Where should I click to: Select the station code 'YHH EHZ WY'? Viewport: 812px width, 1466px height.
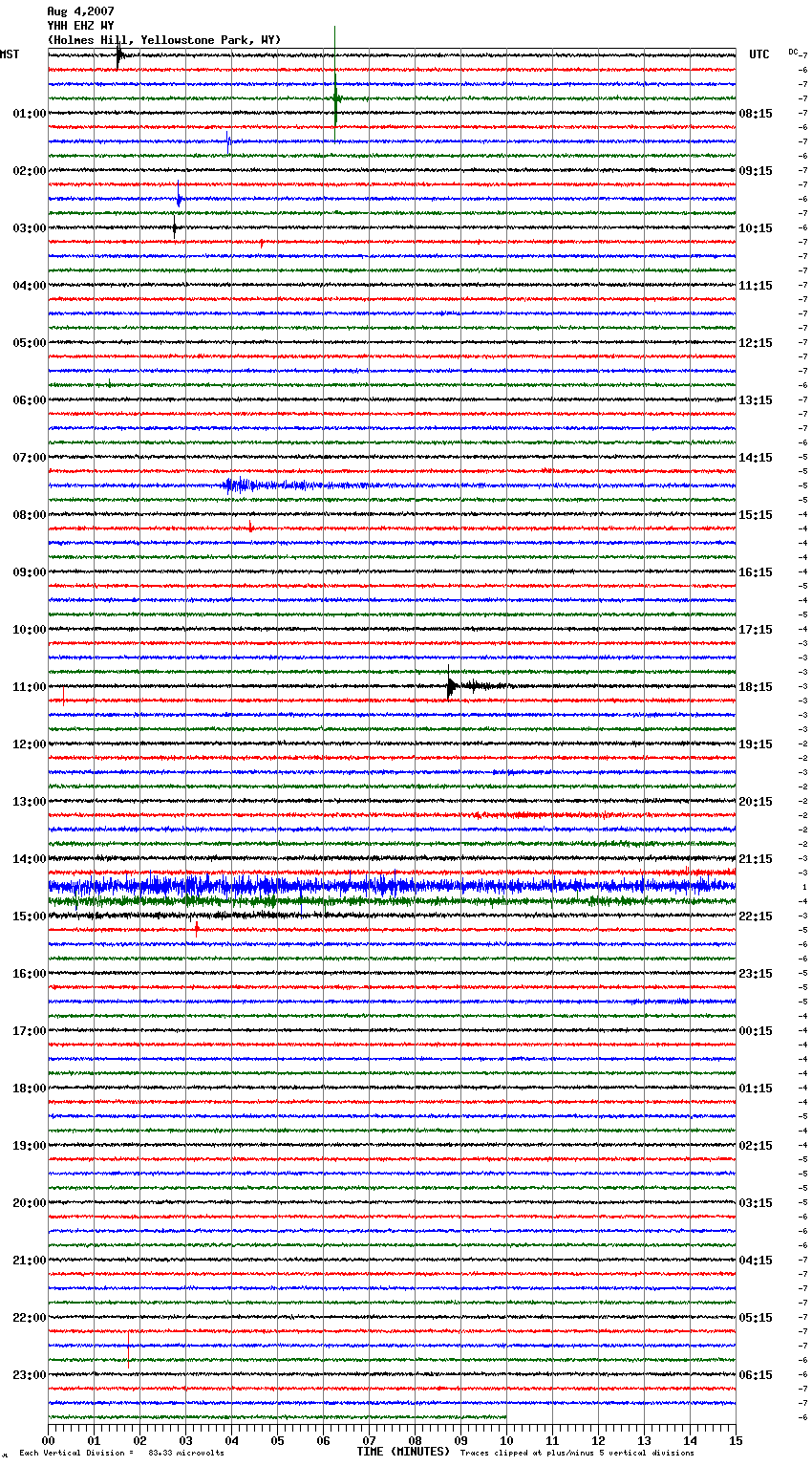(x=80, y=26)
